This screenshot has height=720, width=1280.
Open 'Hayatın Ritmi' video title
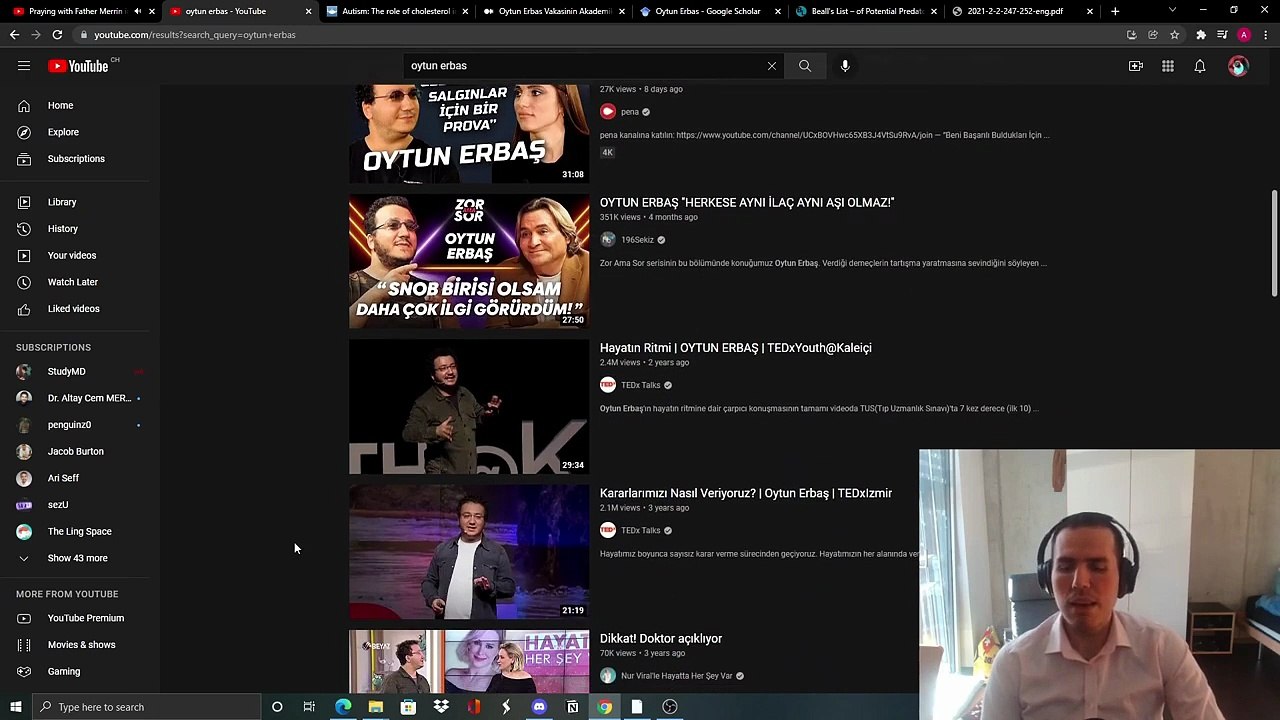coord(736,348)
